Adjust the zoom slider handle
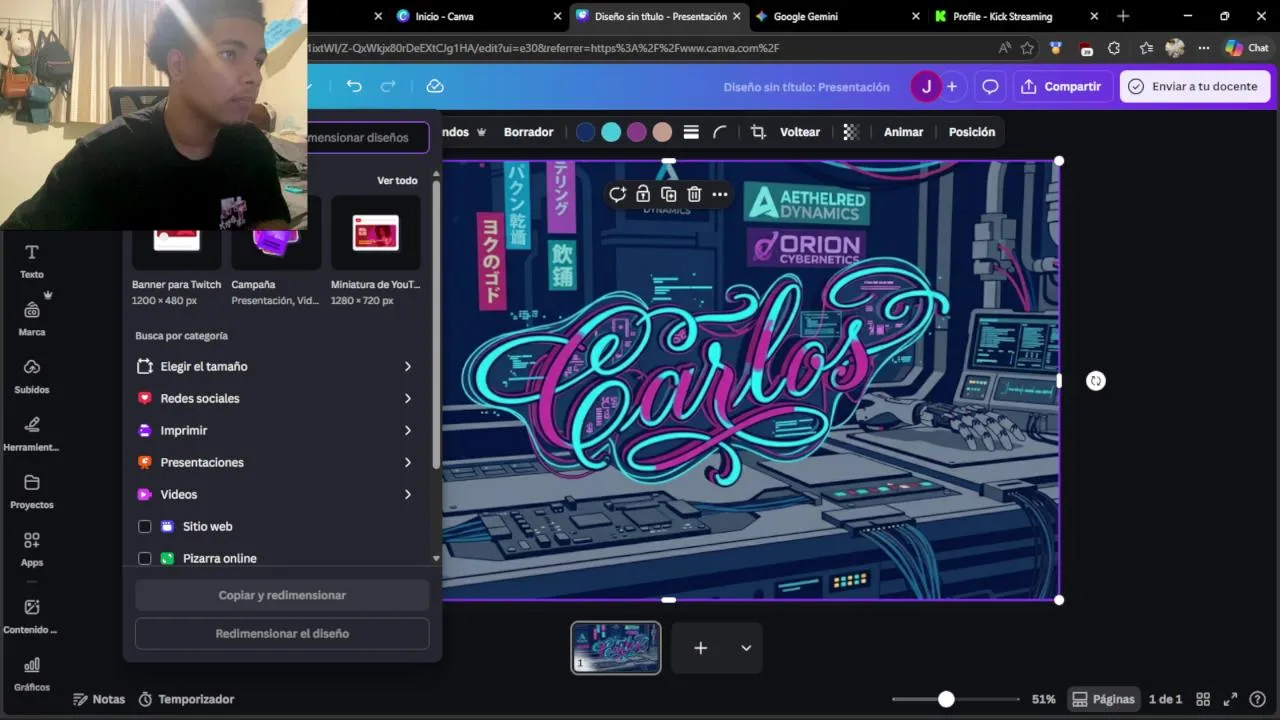This screenshot has height=720, width=1280. point(946,699)
